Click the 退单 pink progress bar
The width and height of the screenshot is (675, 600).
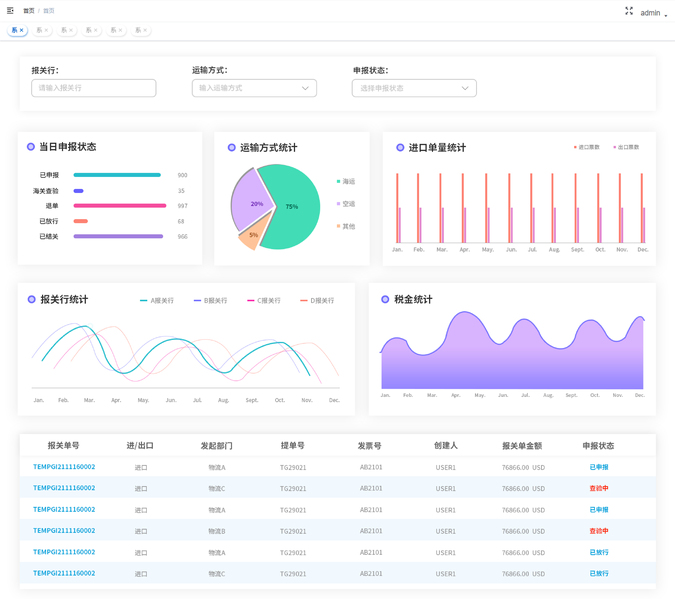tap(120, 206)
